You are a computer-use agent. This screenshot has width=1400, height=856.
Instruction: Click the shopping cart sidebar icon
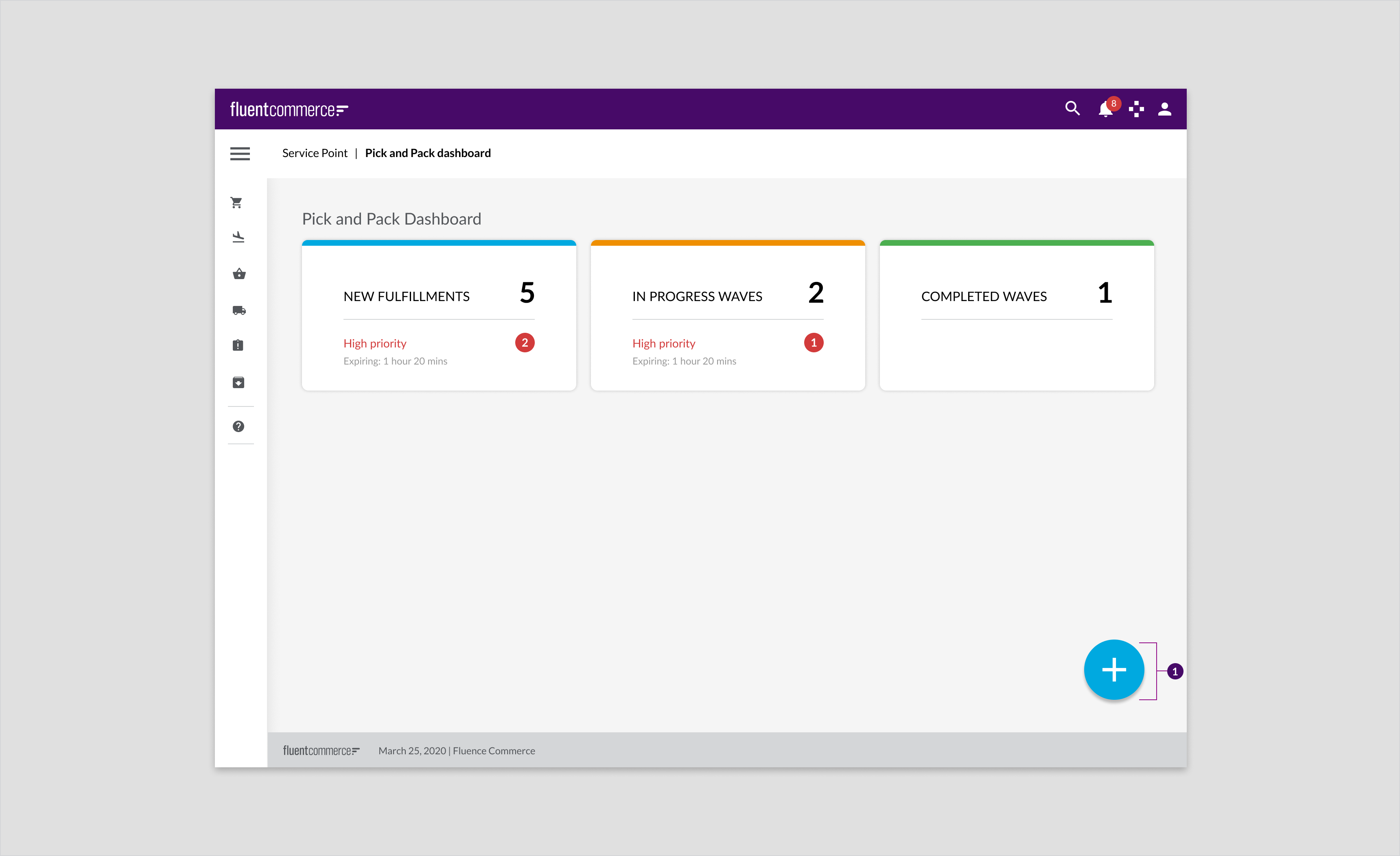237,203
